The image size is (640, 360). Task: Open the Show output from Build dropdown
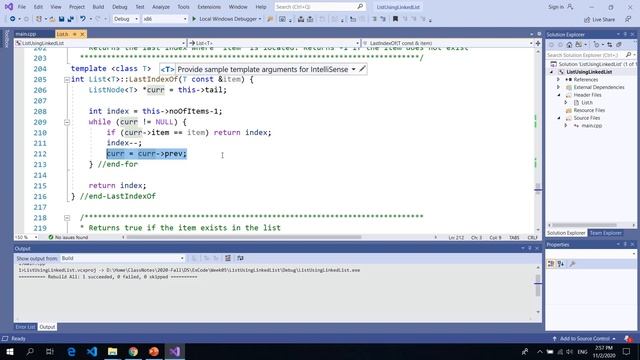[122, 258]
